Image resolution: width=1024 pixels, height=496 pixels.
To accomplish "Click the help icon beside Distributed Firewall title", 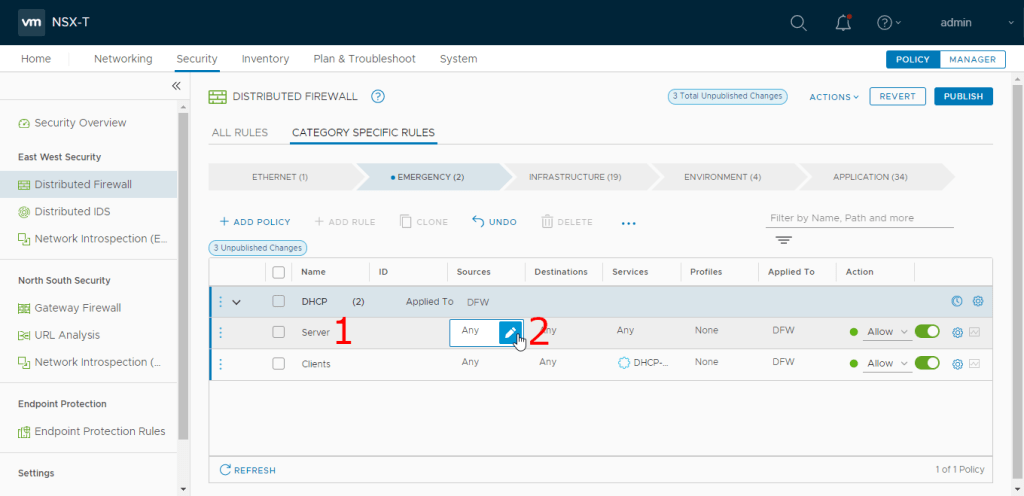I will click(x=378, y=96).
